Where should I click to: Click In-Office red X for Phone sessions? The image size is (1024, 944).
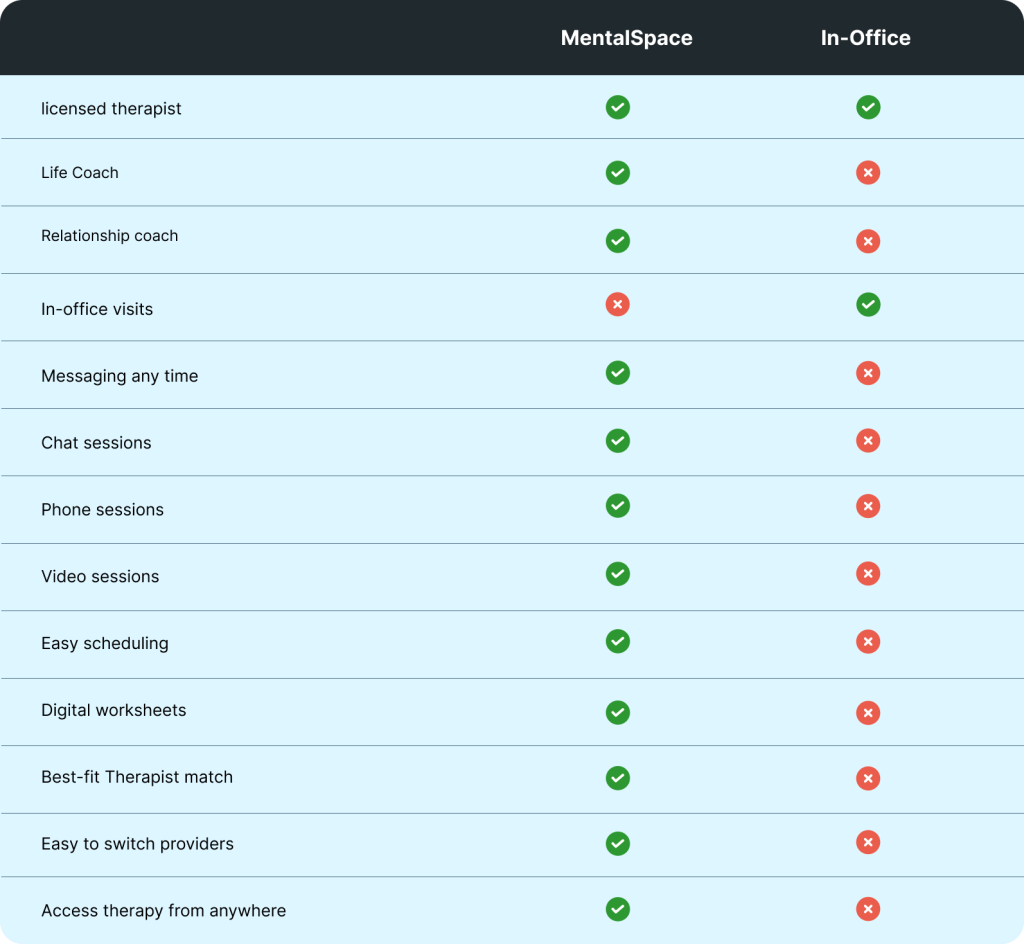(868, 507)
